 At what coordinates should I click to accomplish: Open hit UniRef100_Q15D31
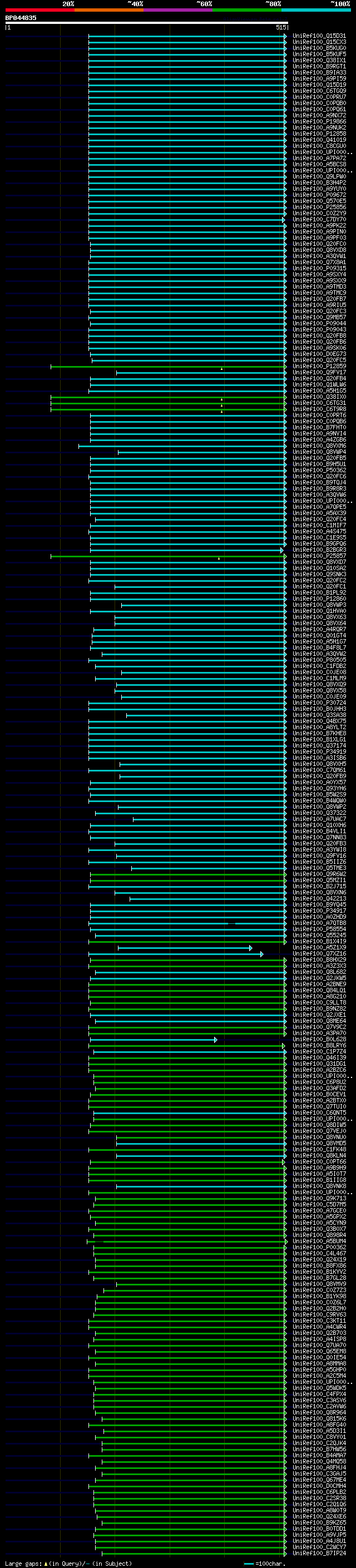[x=319, y=36]
